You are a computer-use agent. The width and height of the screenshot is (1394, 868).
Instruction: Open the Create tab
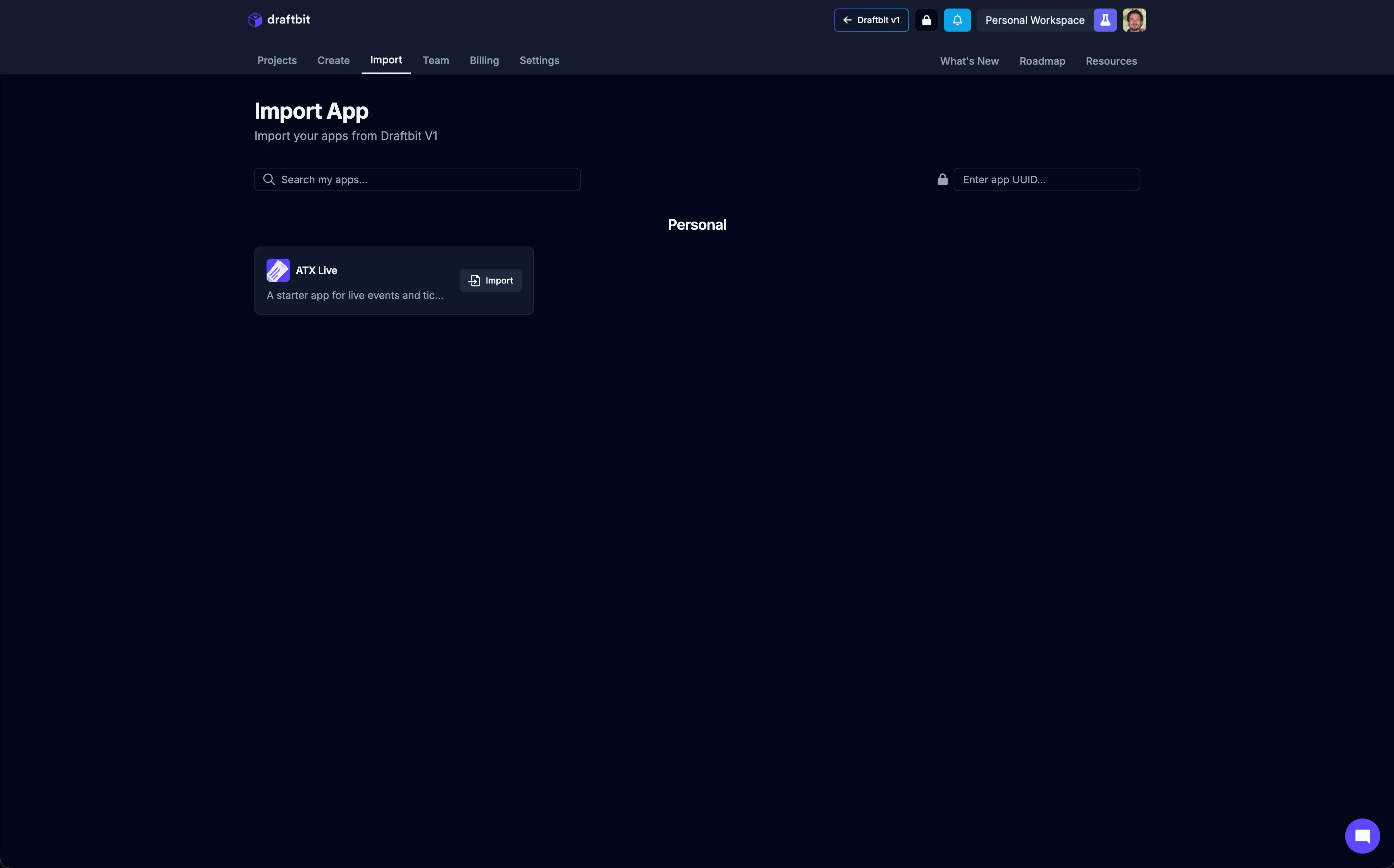click(x=333, y=60)
